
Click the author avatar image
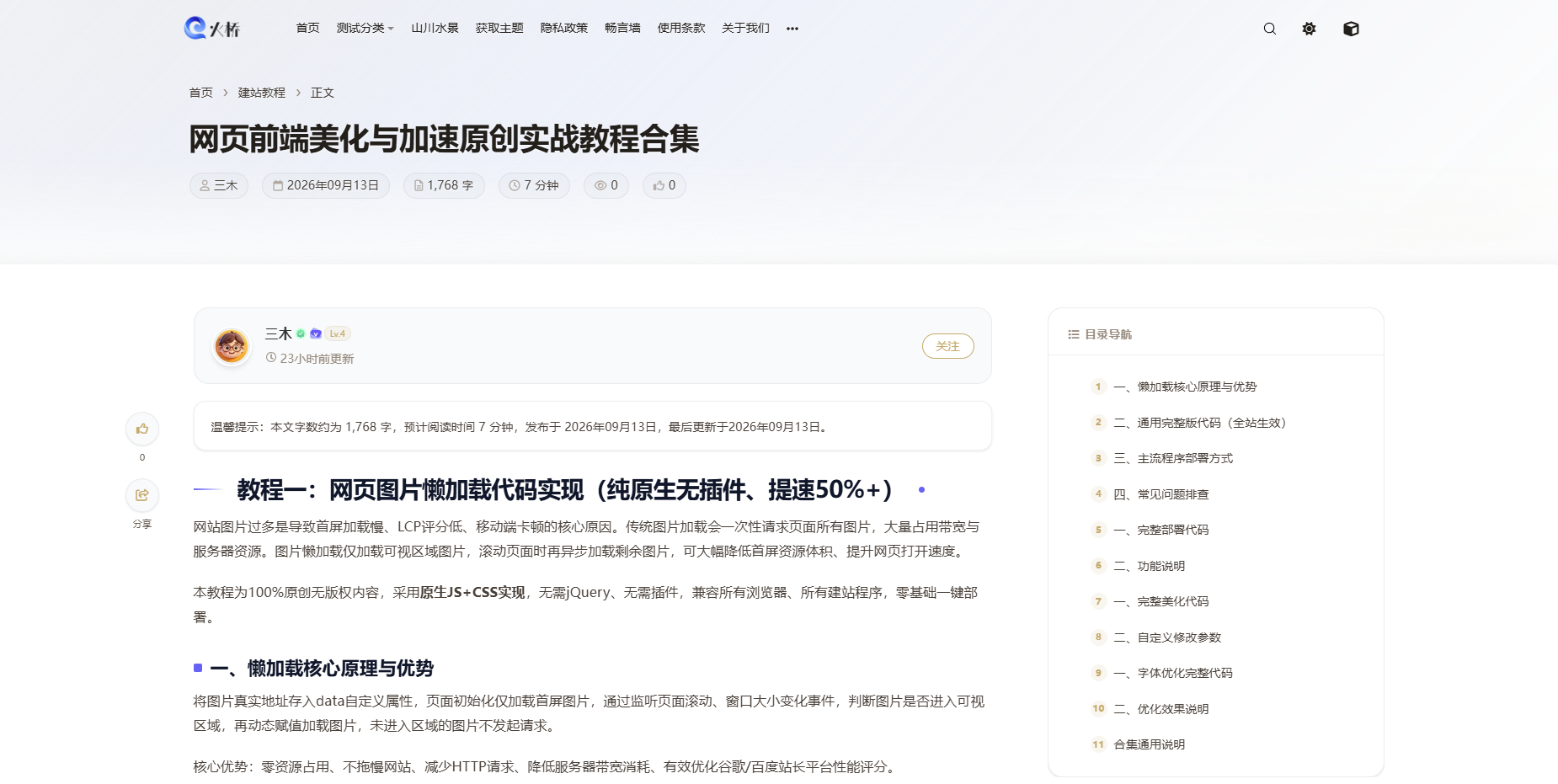pos(231,346)
